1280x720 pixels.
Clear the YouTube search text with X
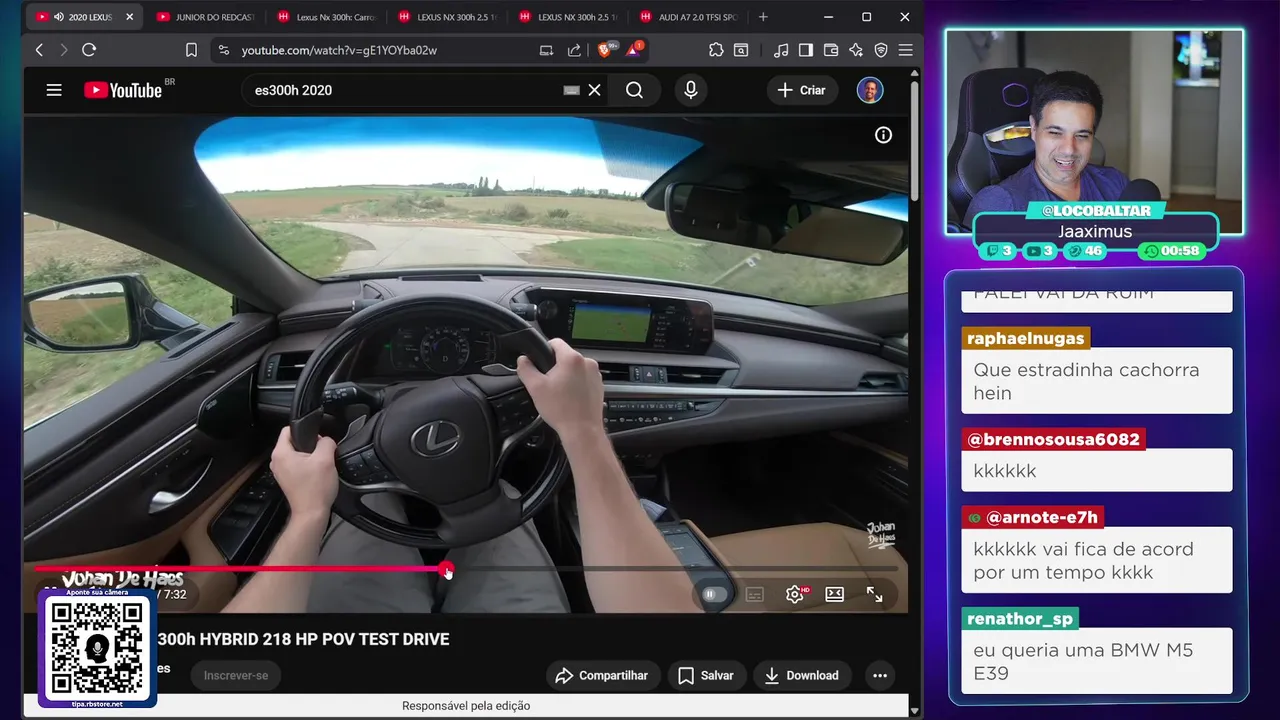(594, 90)
